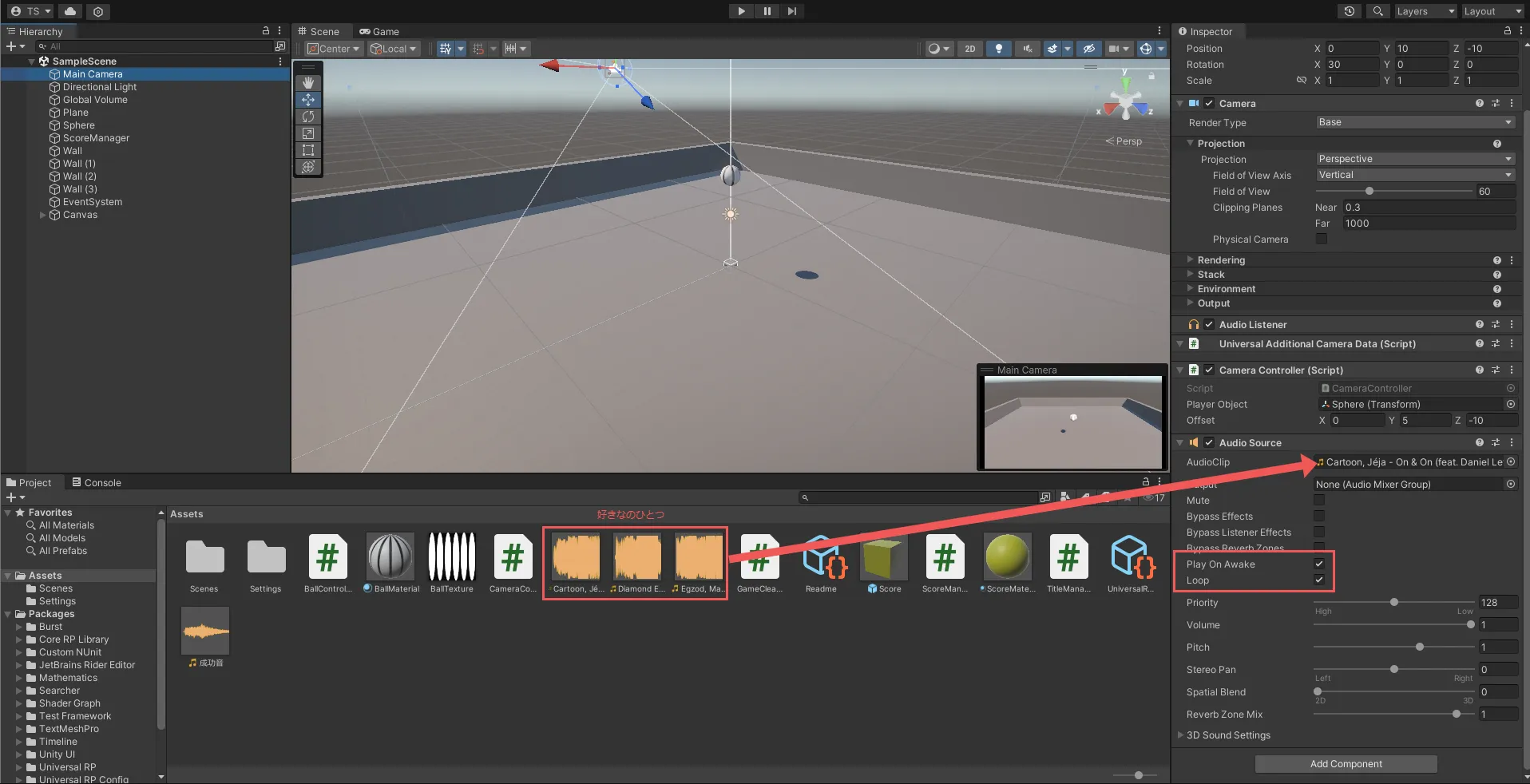Toggle scene lighting bulb icon

click(998, 49)
